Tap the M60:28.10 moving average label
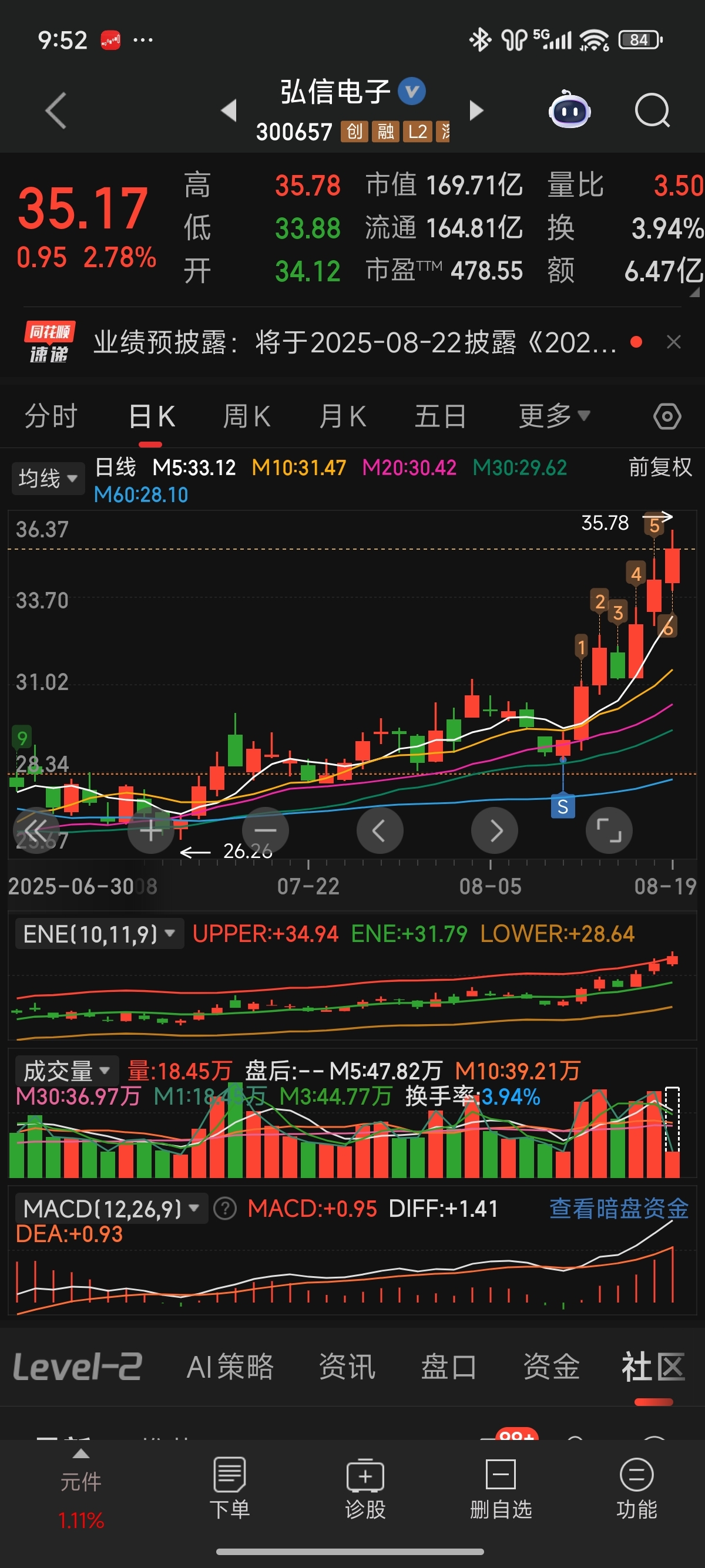The width and height of the screenshot is (705, 1568). tap(140, 495)
